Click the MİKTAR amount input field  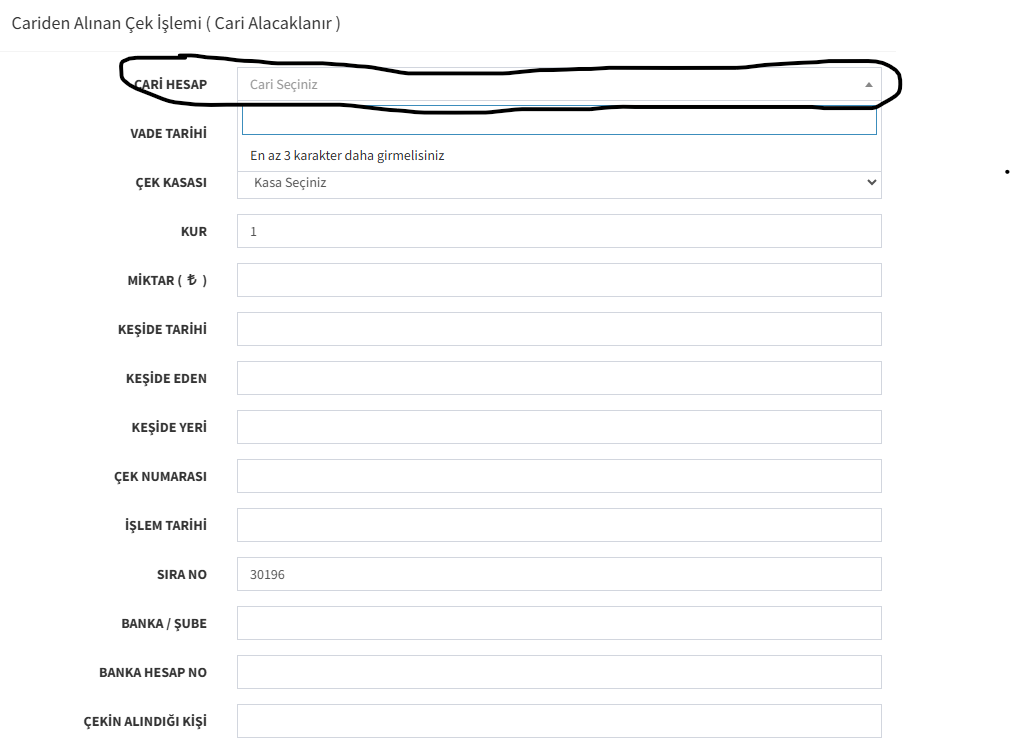pyautogui.click(x=558, y=280)
